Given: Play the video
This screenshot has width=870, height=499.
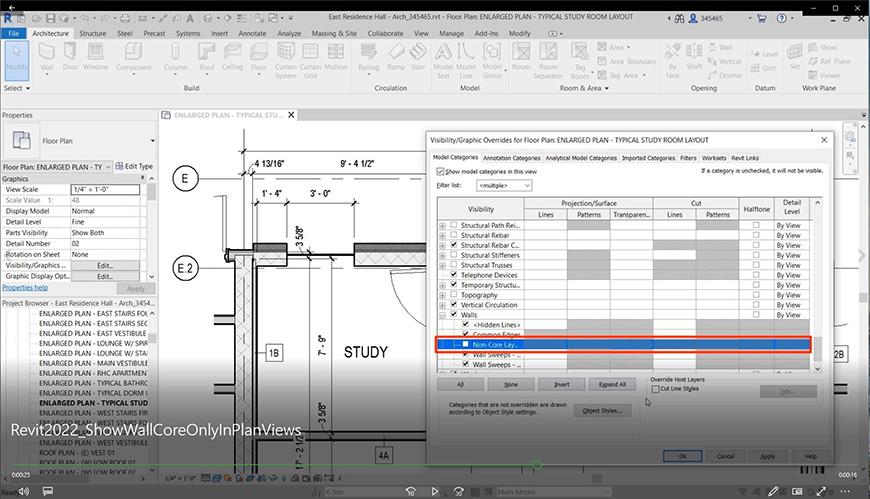Looking at the screenshot, I should coord(434,491).
